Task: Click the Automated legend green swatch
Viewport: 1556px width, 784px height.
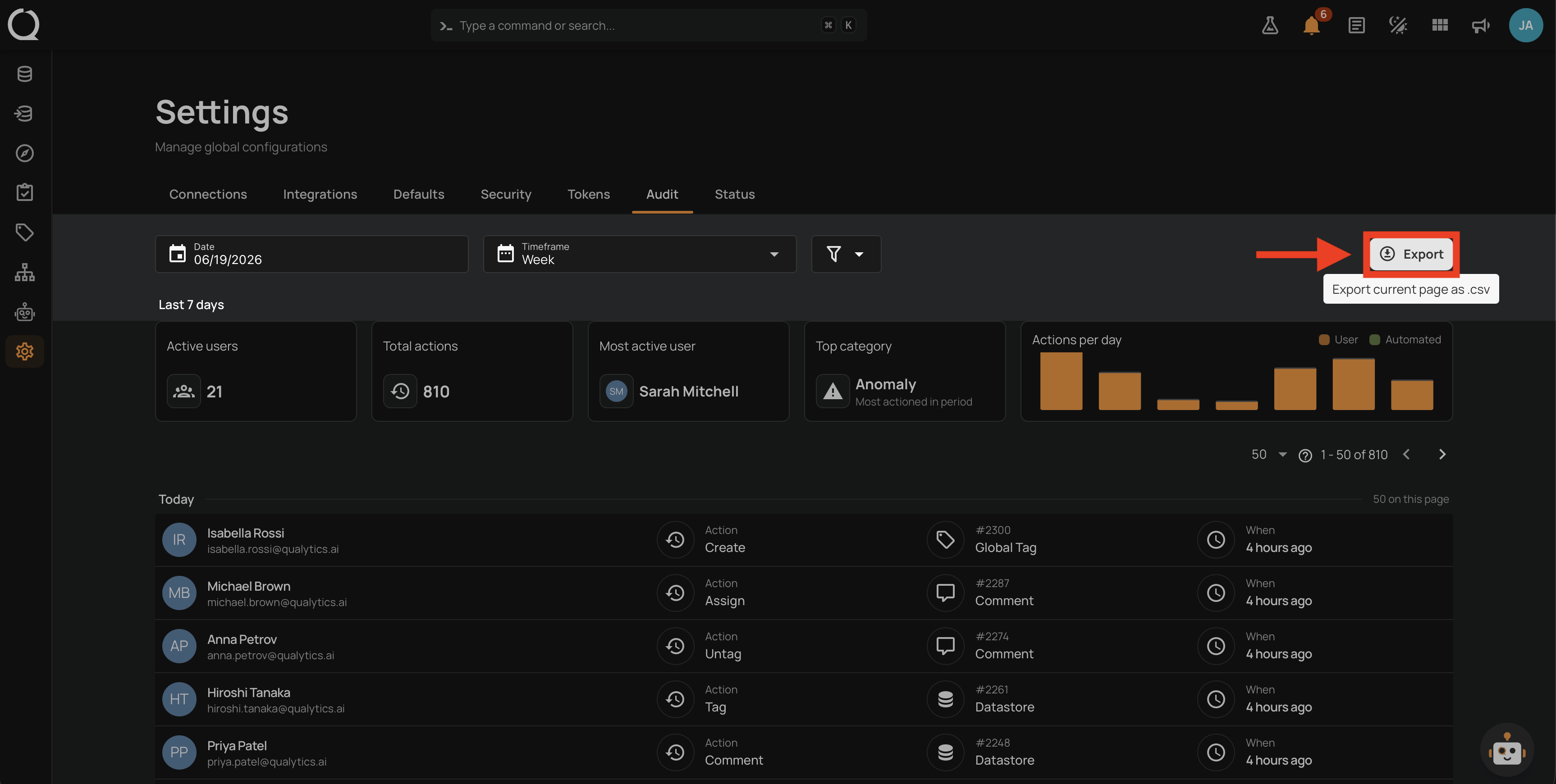Action: 1374,340
